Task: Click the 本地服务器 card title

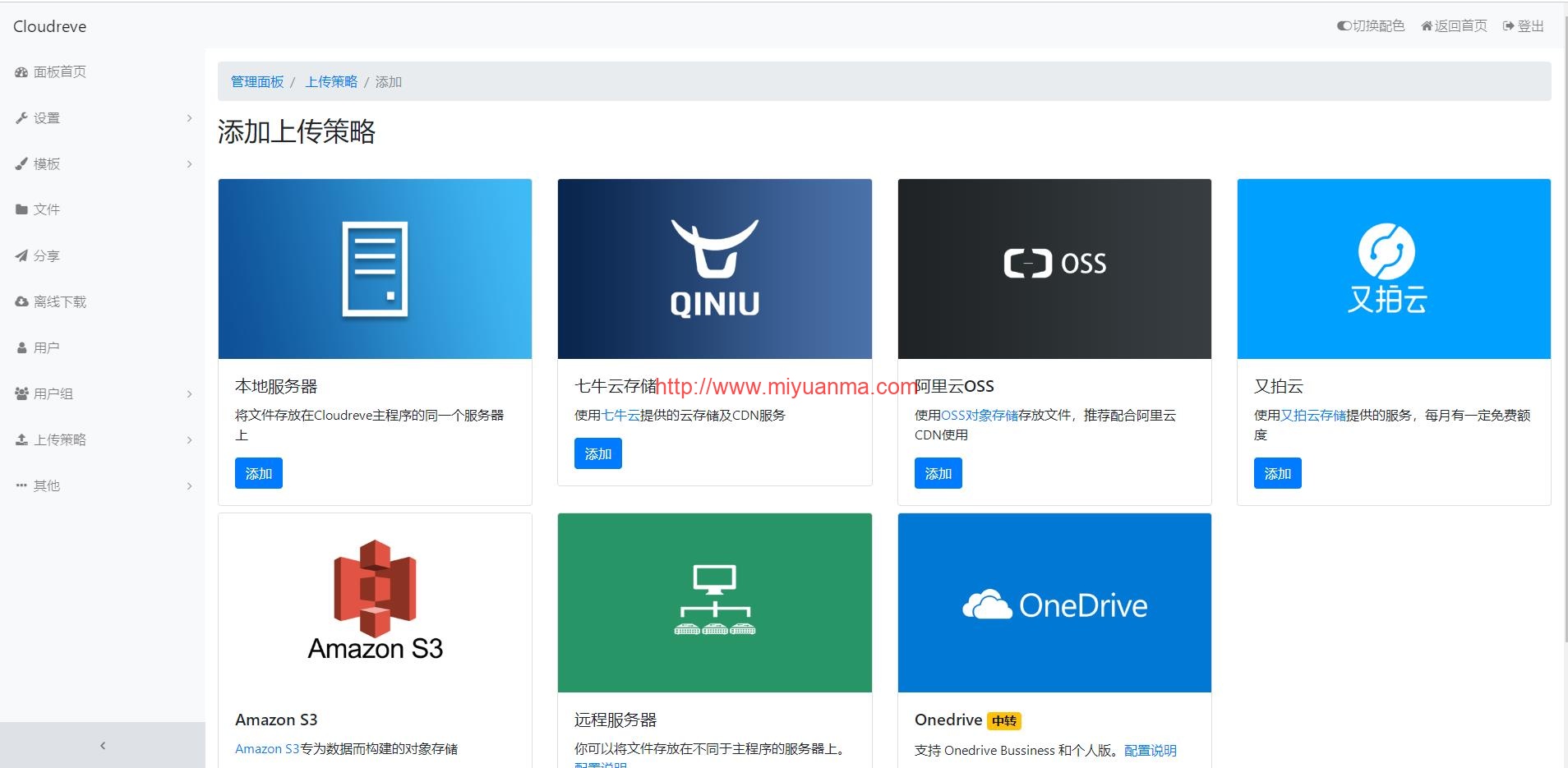Action: tap(276, 386)
